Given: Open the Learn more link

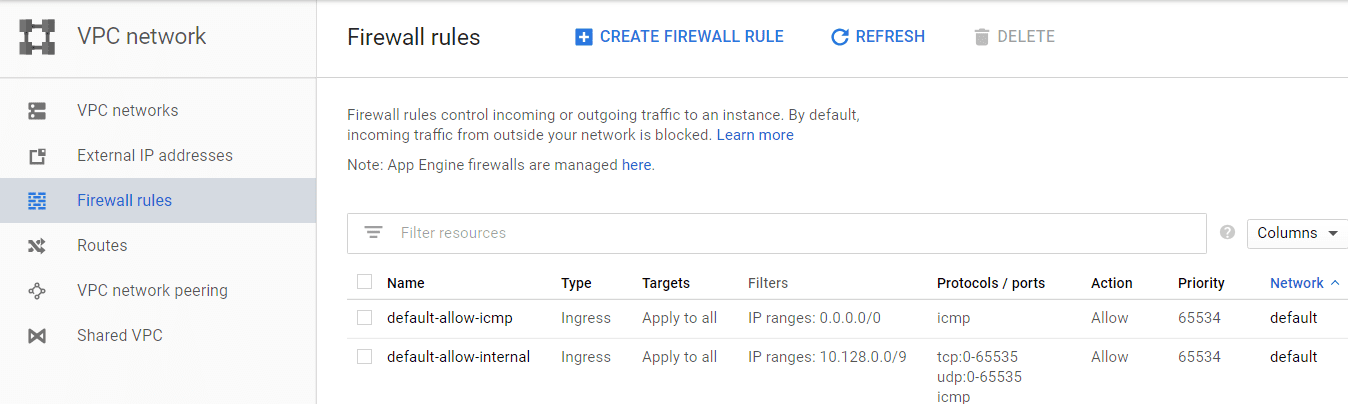Looking at the screenshot, I should click(x=755, y=135).
